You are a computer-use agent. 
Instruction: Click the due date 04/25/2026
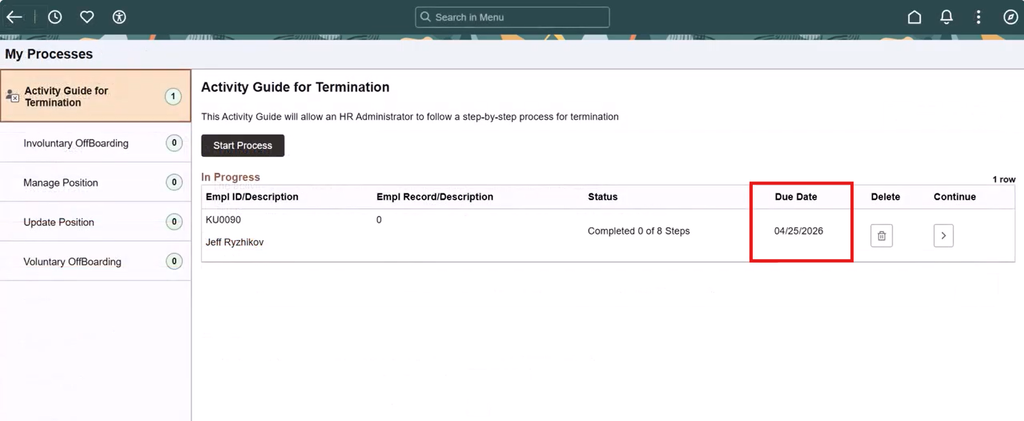799,231
